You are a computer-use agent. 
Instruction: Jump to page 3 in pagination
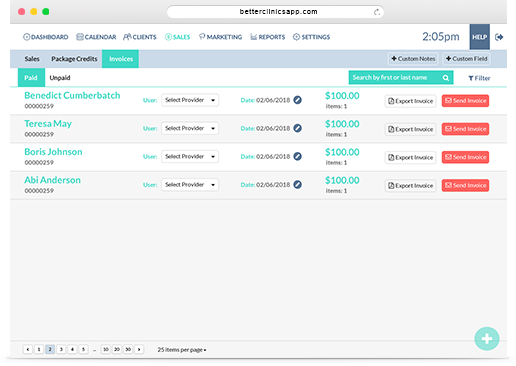click(x=61, y=349)
